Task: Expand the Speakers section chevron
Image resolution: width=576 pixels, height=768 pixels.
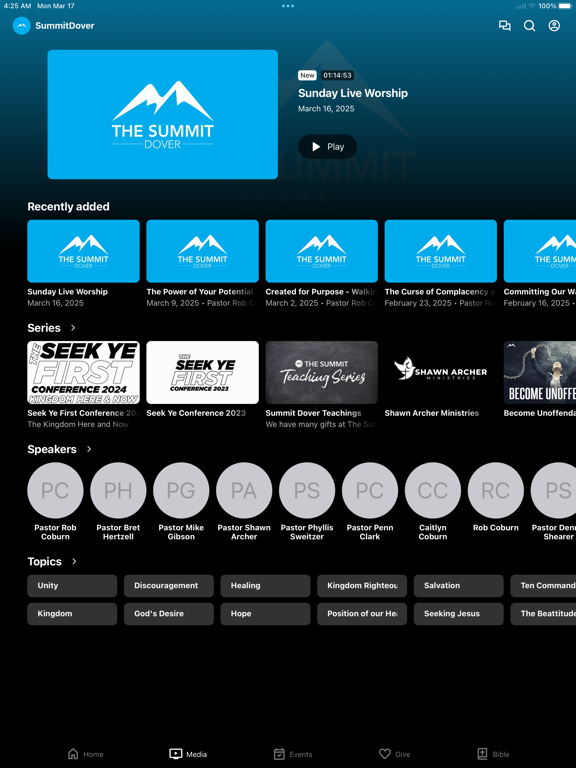Action: point(89,449)
